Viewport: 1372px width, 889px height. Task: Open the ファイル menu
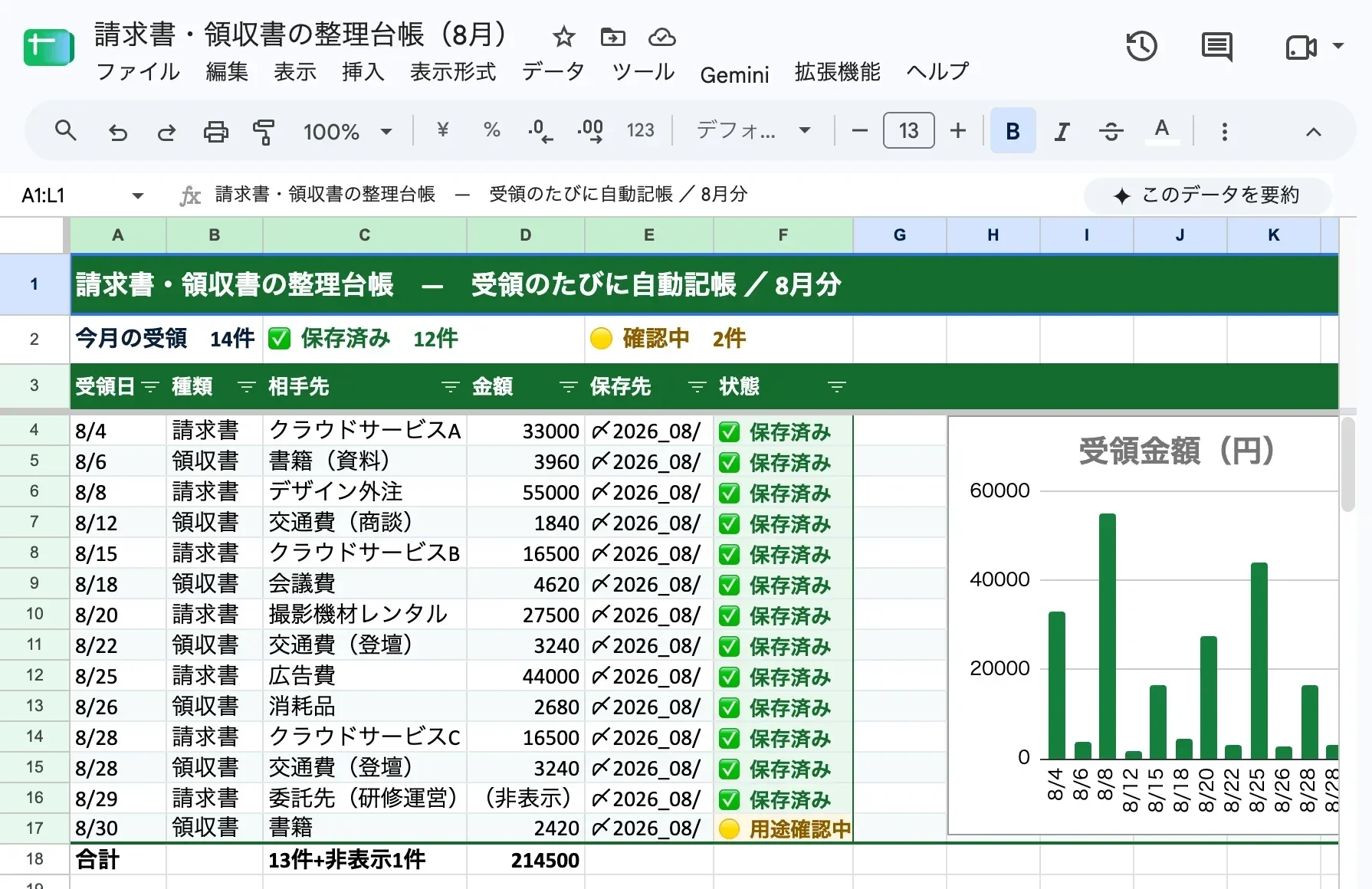click(138, 72)
